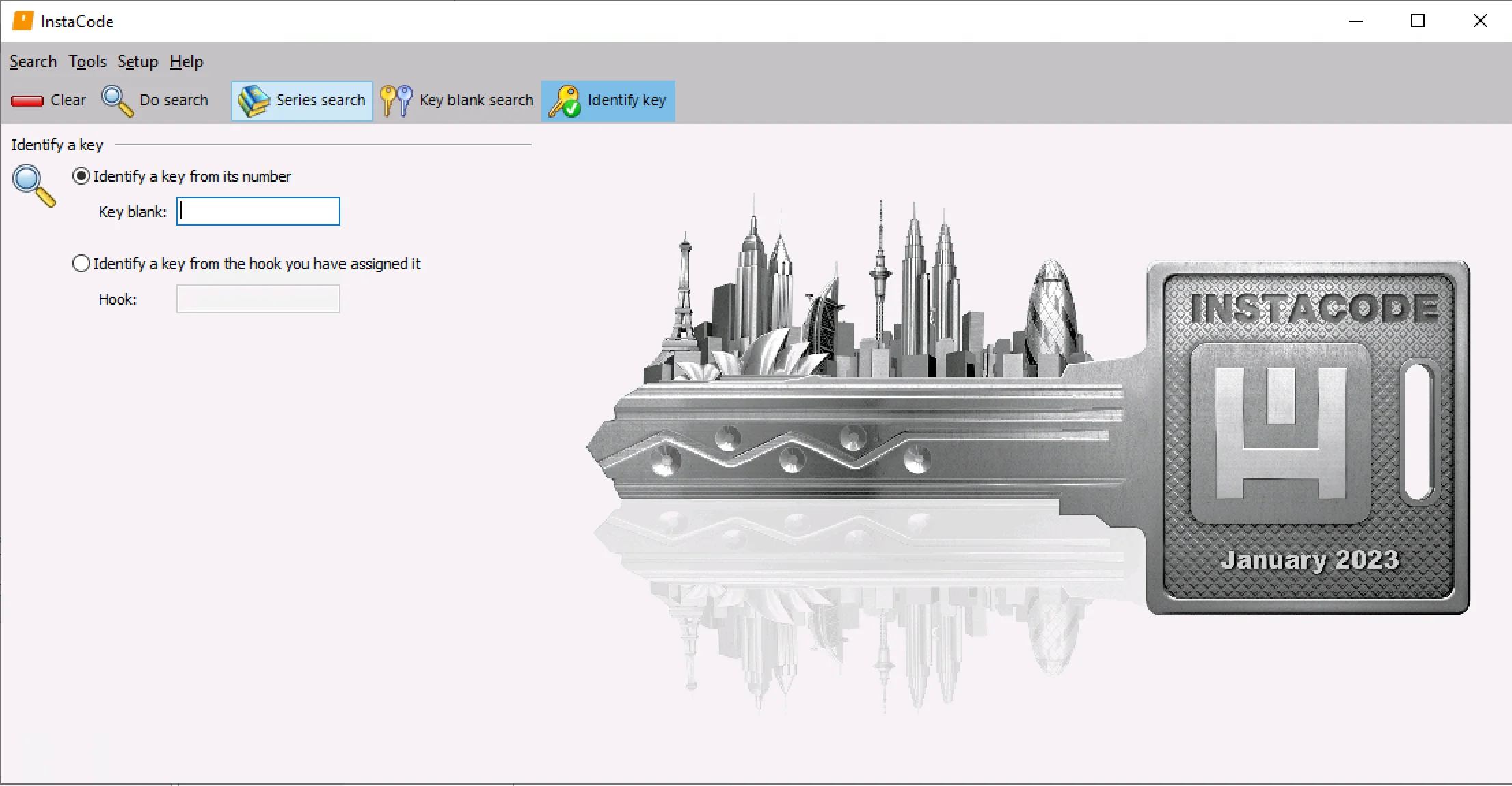Click the red Clear icon
1512x786 pixels.
(27, 101)
